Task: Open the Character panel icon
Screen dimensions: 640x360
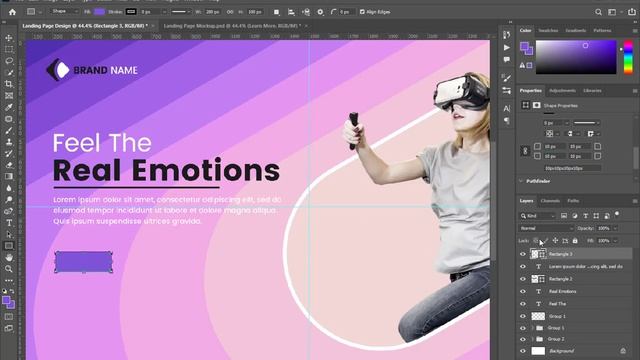Action: (x=507, y=109)
